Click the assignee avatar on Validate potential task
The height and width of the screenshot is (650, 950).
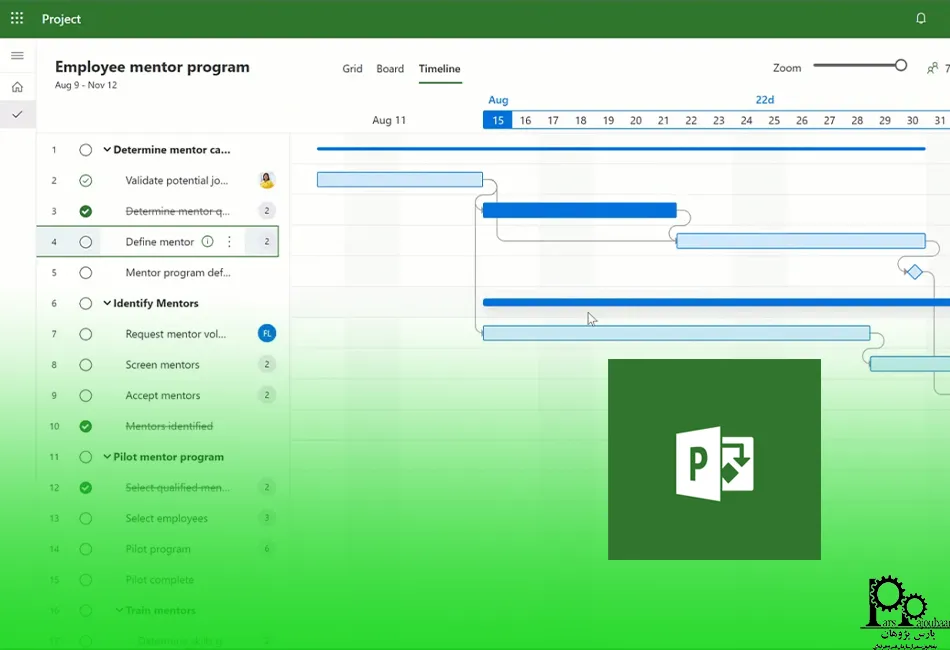click(267, 180)
